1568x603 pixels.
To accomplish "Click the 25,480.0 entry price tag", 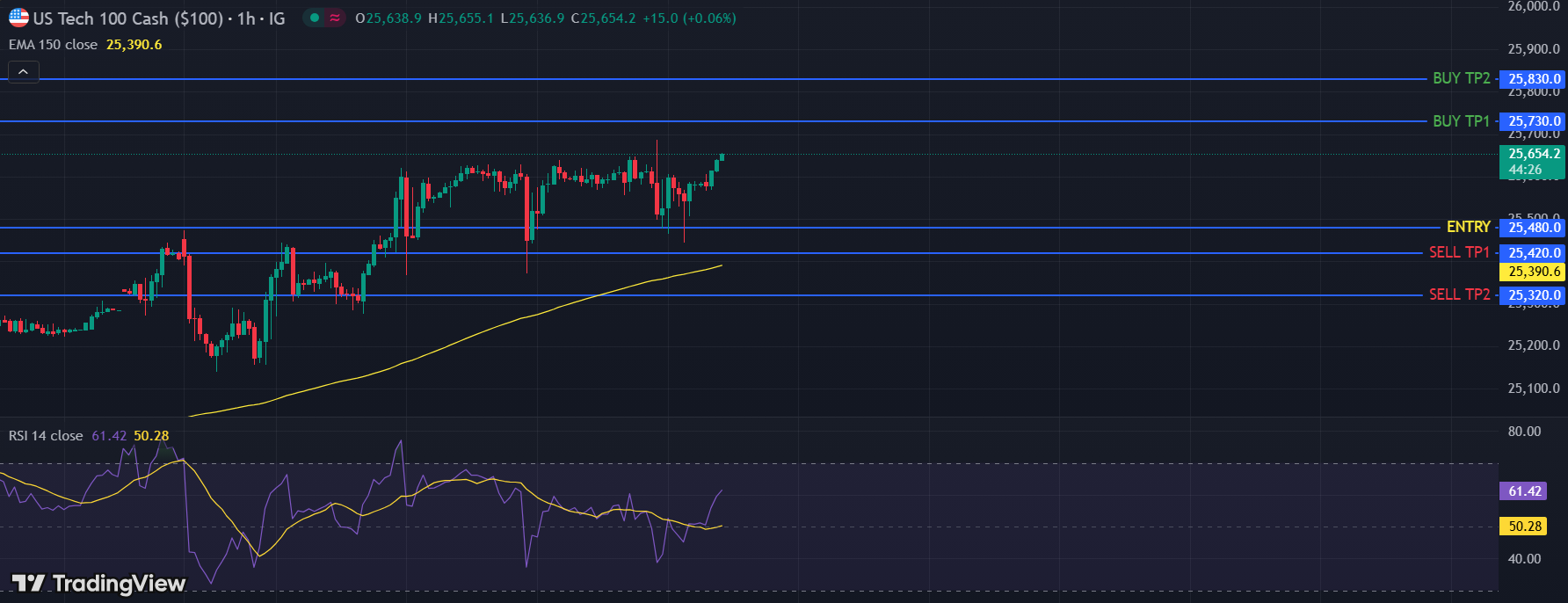I will tap(1534, 228).
